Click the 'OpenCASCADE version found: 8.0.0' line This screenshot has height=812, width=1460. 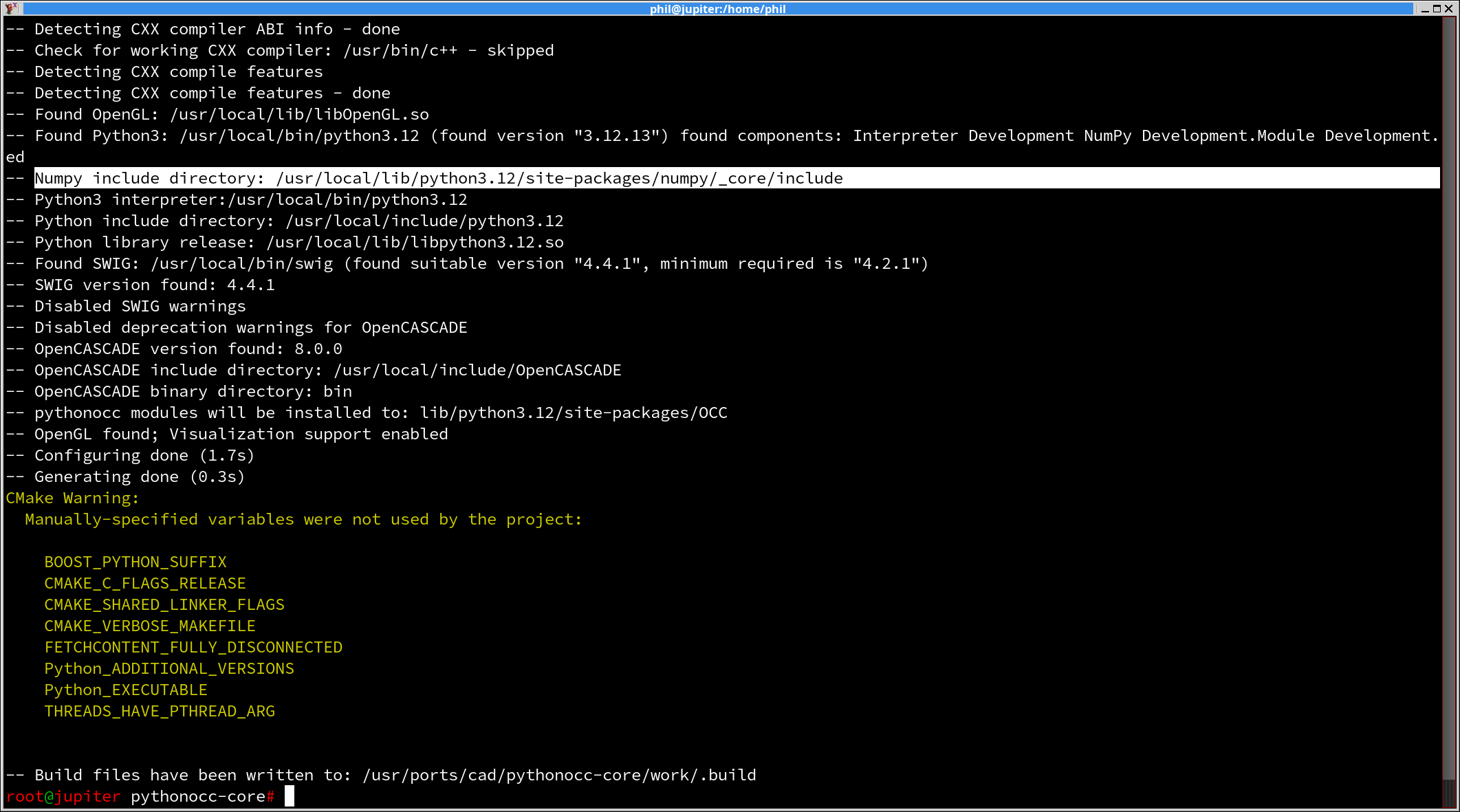[x=174, y=349]
